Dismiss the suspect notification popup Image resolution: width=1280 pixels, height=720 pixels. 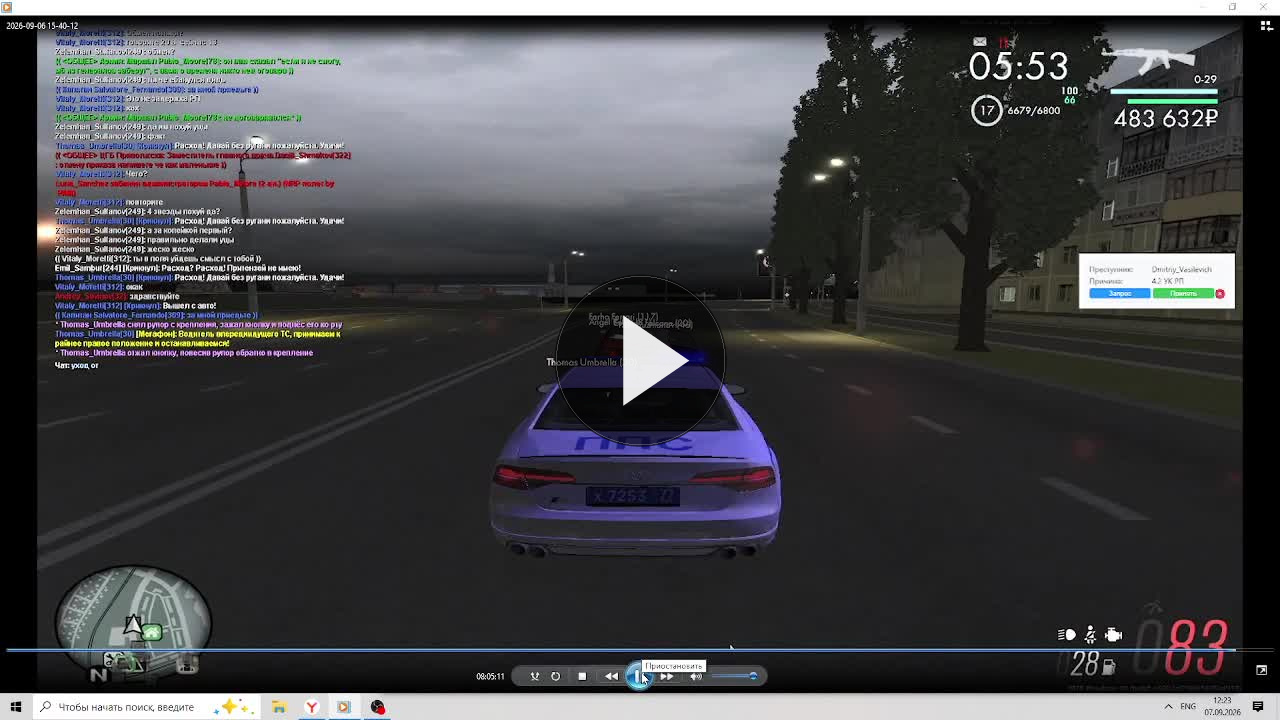click(1220, 294)
